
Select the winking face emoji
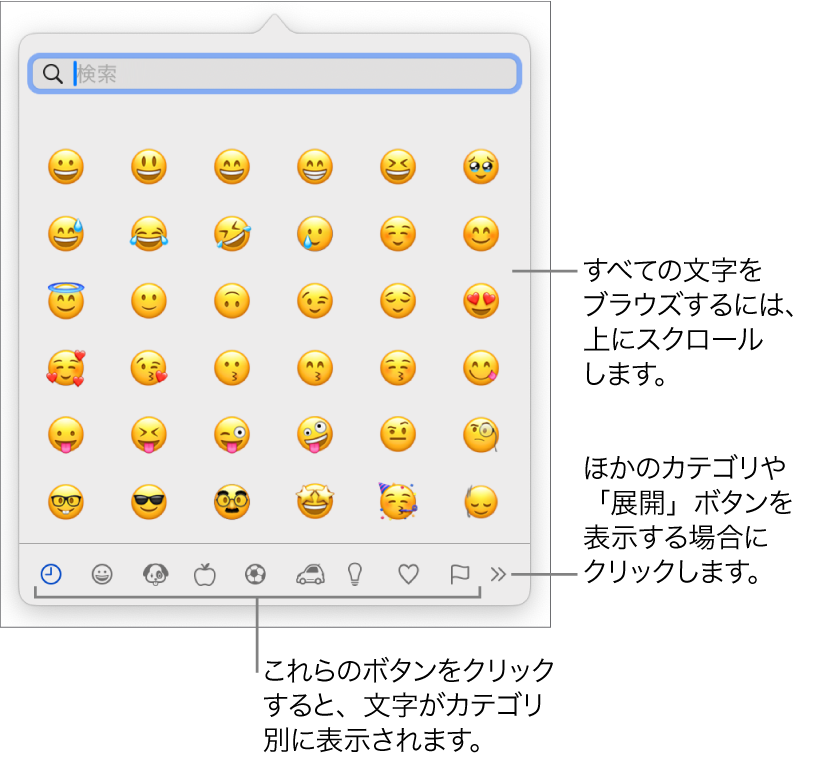pyautogui.click(x=315, y=301)
